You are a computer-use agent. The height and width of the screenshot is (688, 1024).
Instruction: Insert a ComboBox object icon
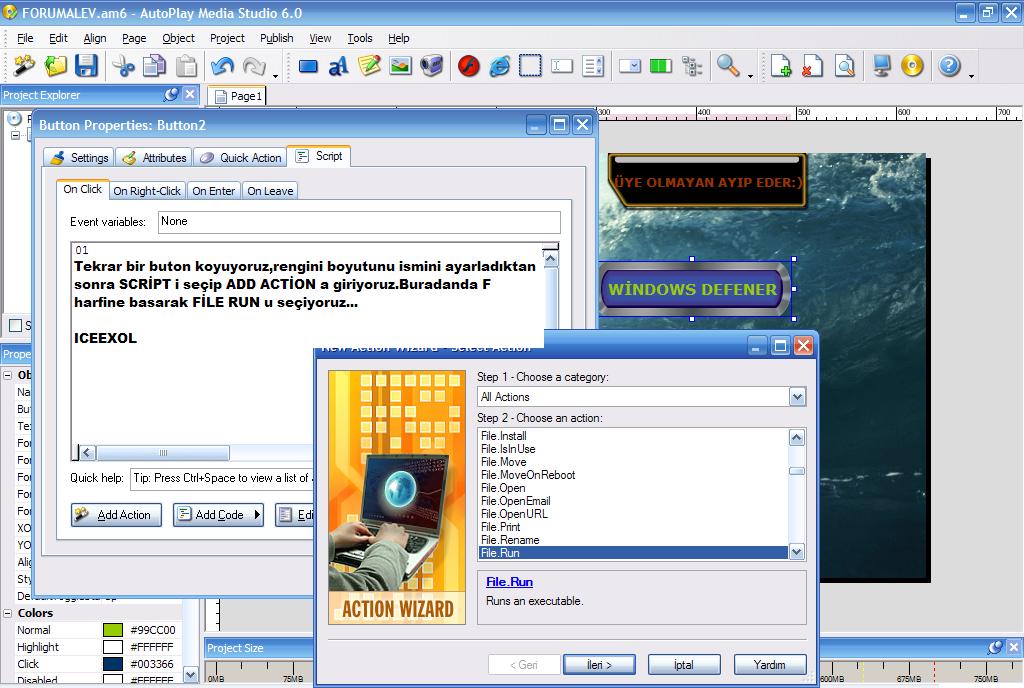pos(630,66)
